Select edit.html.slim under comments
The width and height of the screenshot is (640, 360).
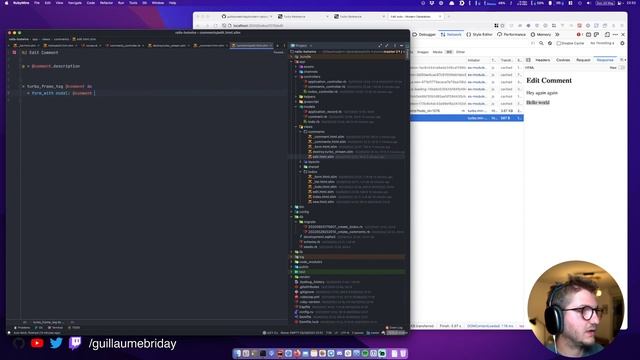pyautogui.click(x=323, y=157)
